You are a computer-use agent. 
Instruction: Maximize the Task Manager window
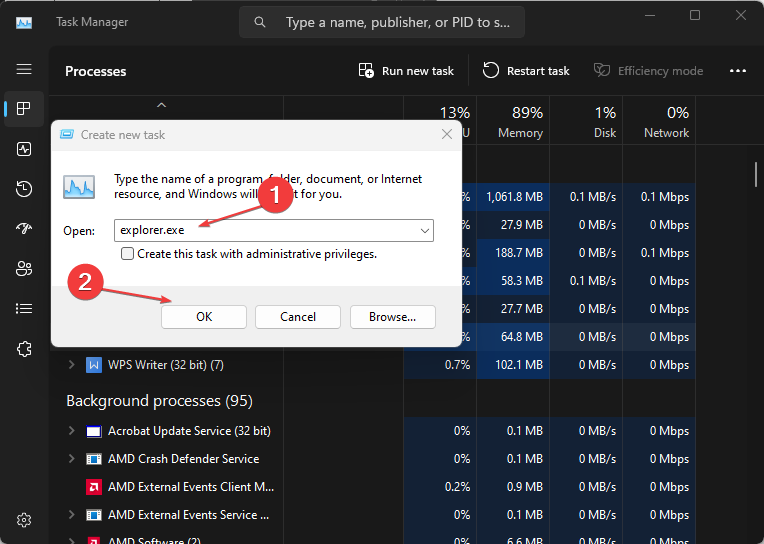[695, 16]
